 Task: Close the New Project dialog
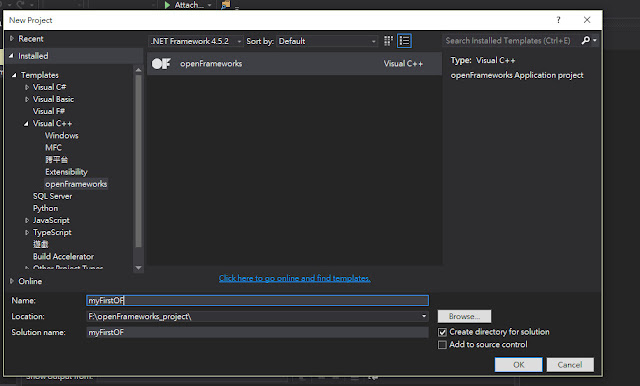(587, 20)
